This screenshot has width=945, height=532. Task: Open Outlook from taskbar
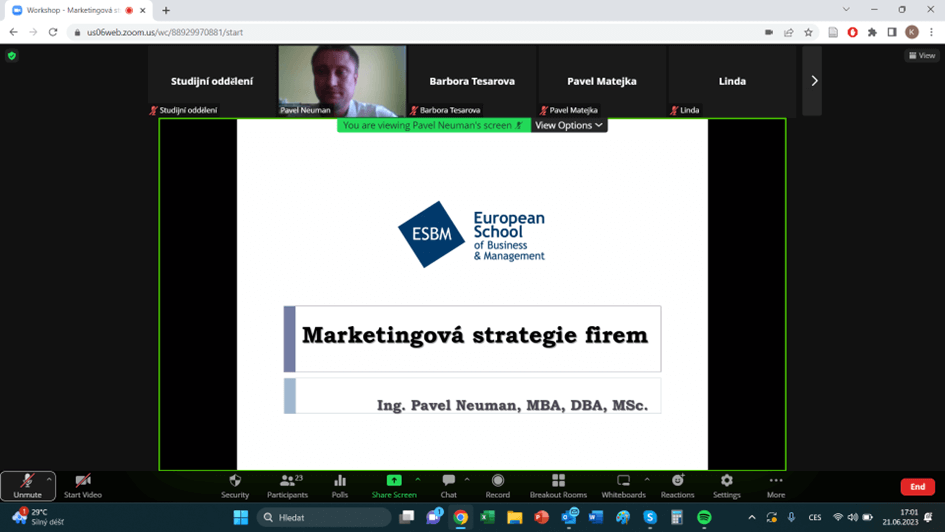(569, 517)
